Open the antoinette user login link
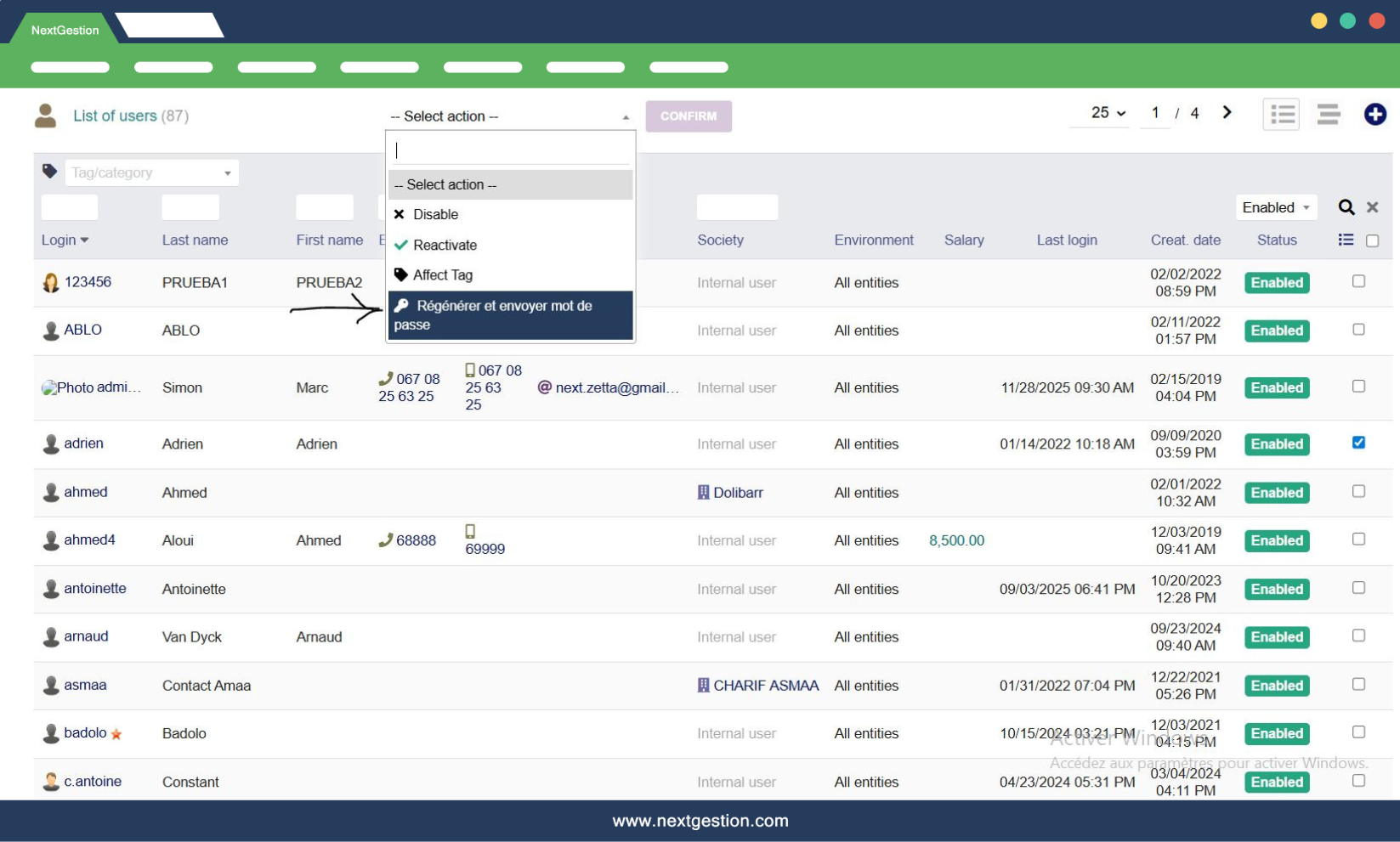 94,589
